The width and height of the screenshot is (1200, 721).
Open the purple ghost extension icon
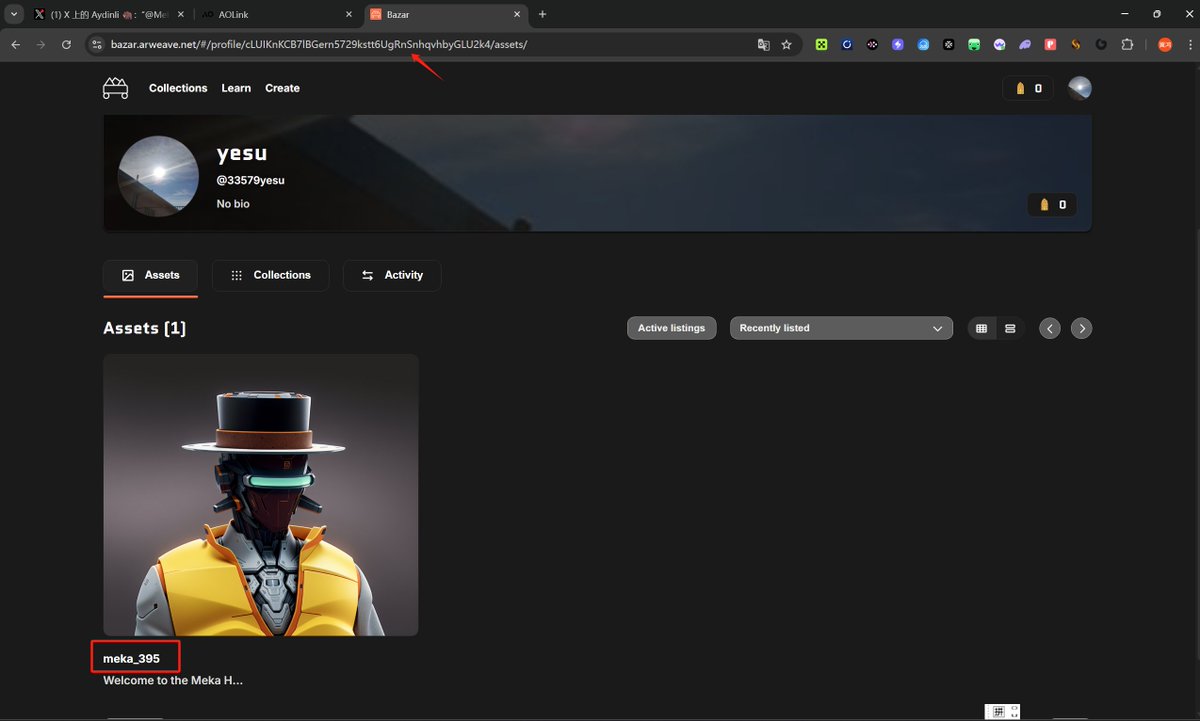(1025, 45)
